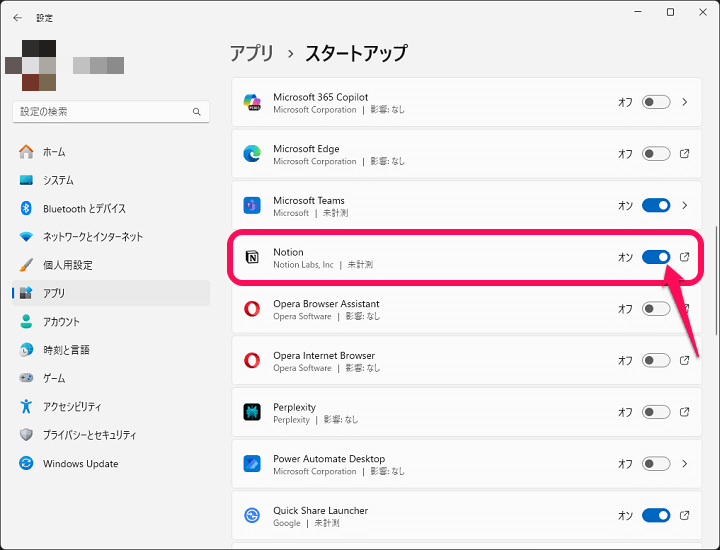The width and height of the screenshot is (720, 550).
Task: Open external link for Quick Share Launcher
Action: pos(684,515)
